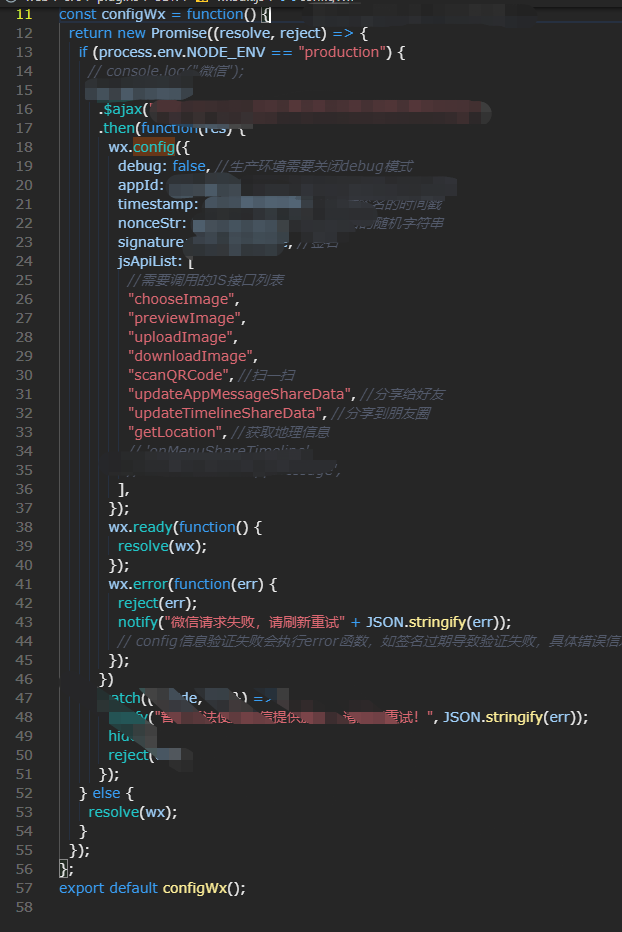This screenshot has height=932, width=622.
Task: Click 'export default' on line 57
Action: click(x=108, y=889)
